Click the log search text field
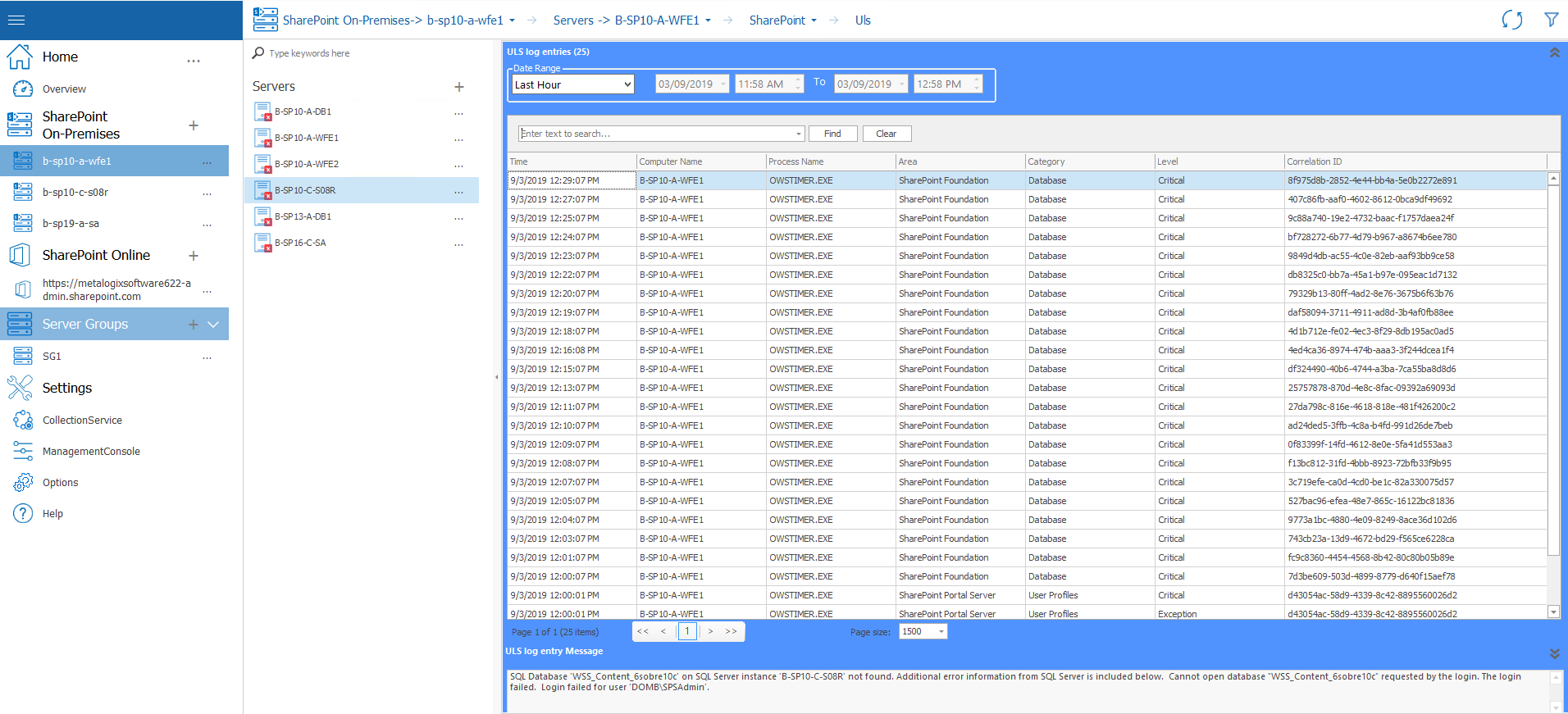The width and height of the screenshot is (1568, 714). (x=656, y=134)
